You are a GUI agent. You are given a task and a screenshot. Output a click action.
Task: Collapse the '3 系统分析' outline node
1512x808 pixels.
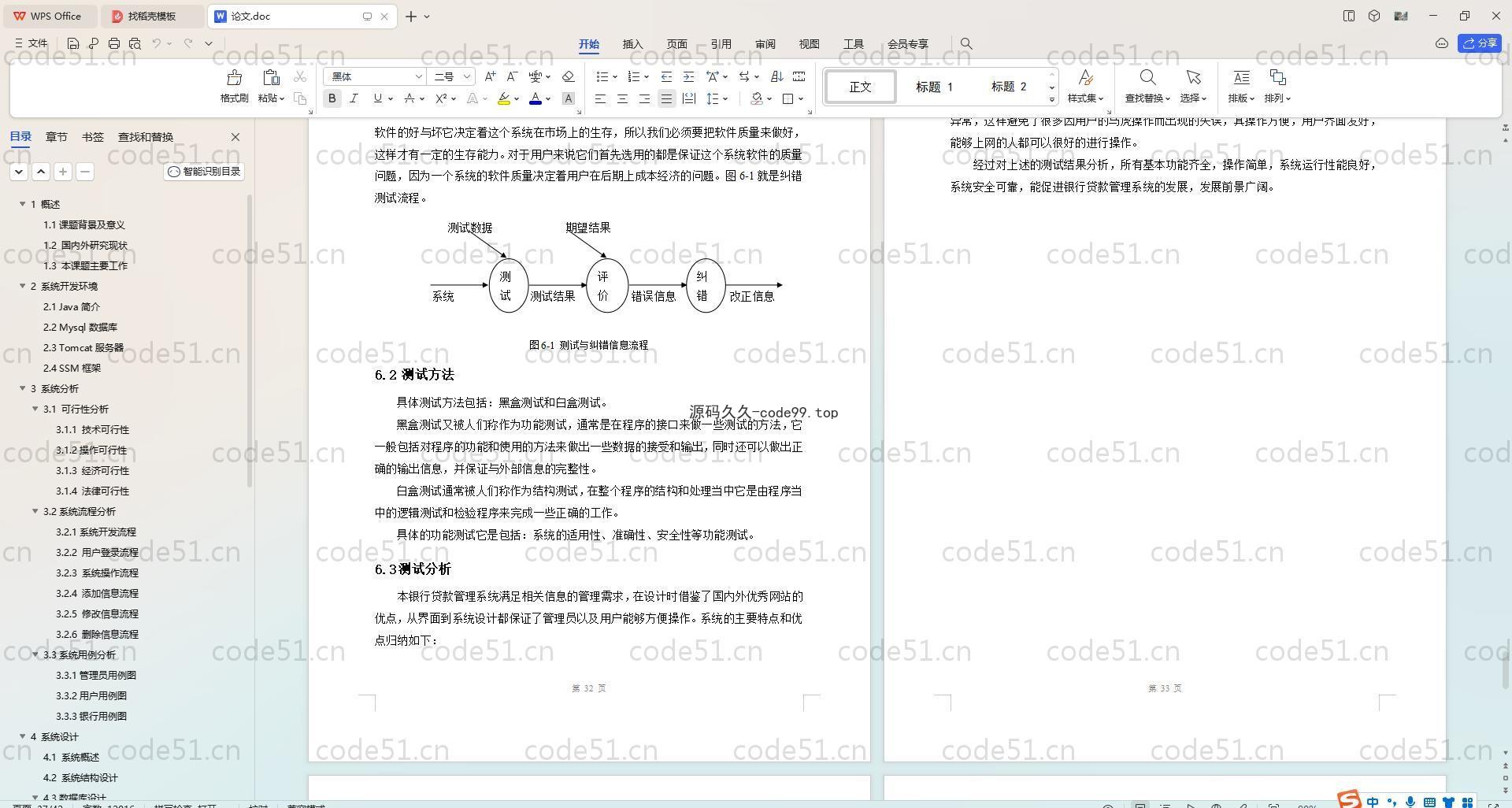coord(23,388)
